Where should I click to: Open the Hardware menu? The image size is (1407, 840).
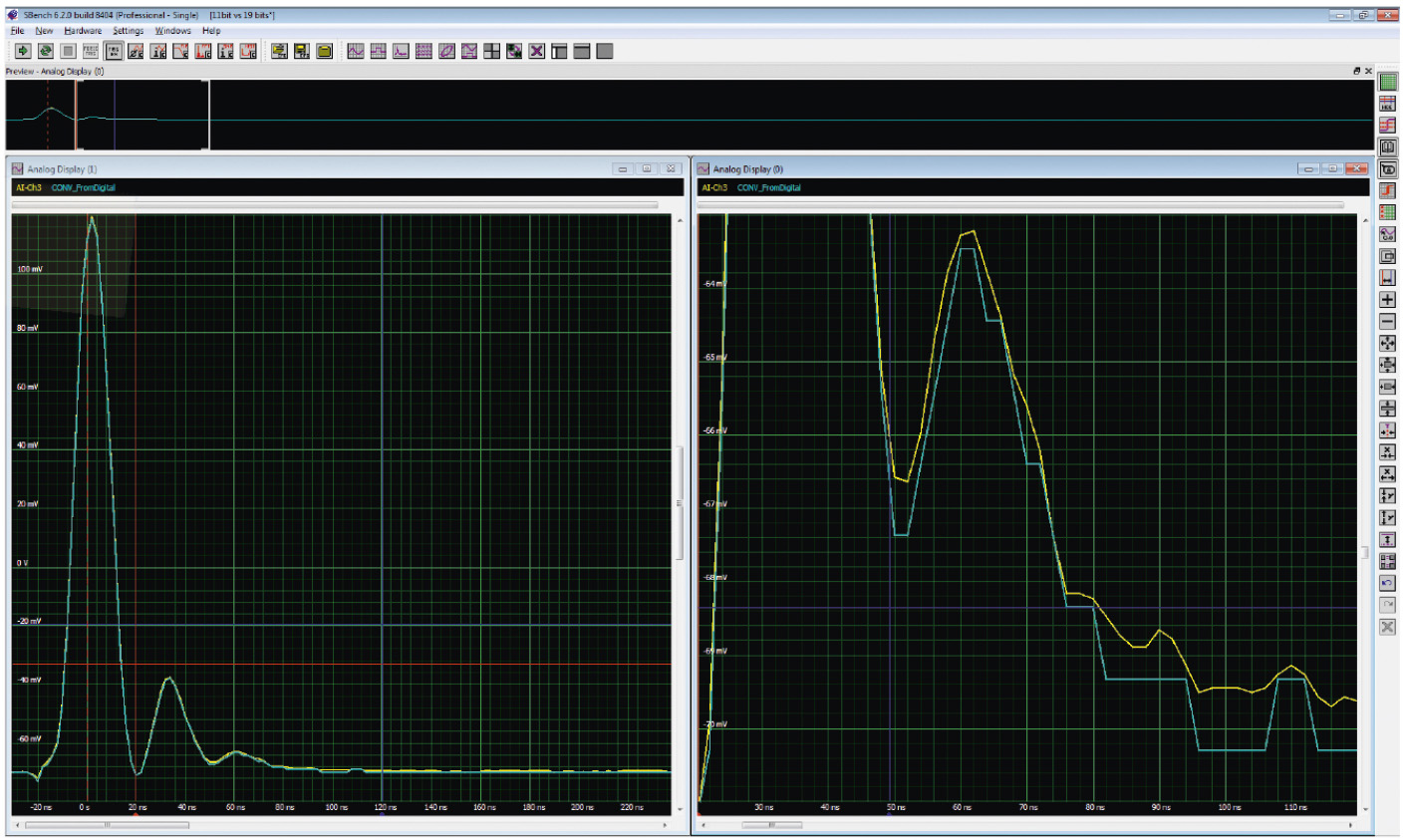[x=83, y=31]
